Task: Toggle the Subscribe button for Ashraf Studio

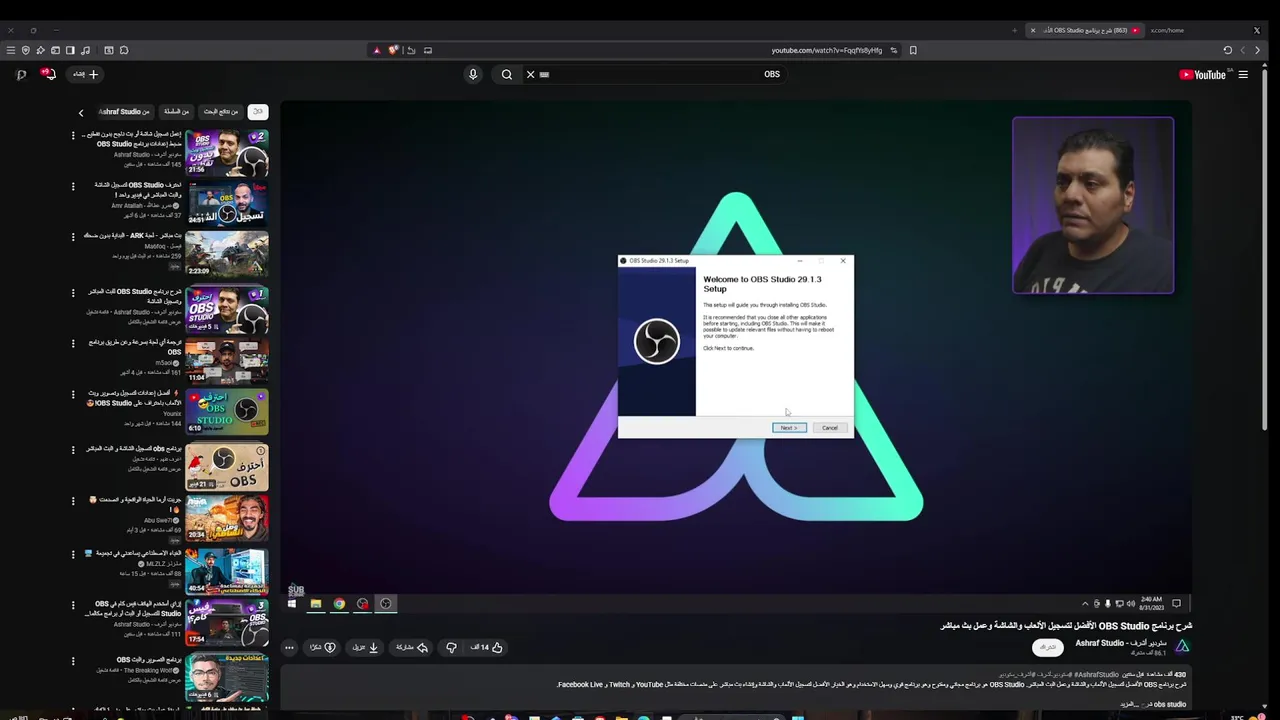Action: [x=1047, y=647]
